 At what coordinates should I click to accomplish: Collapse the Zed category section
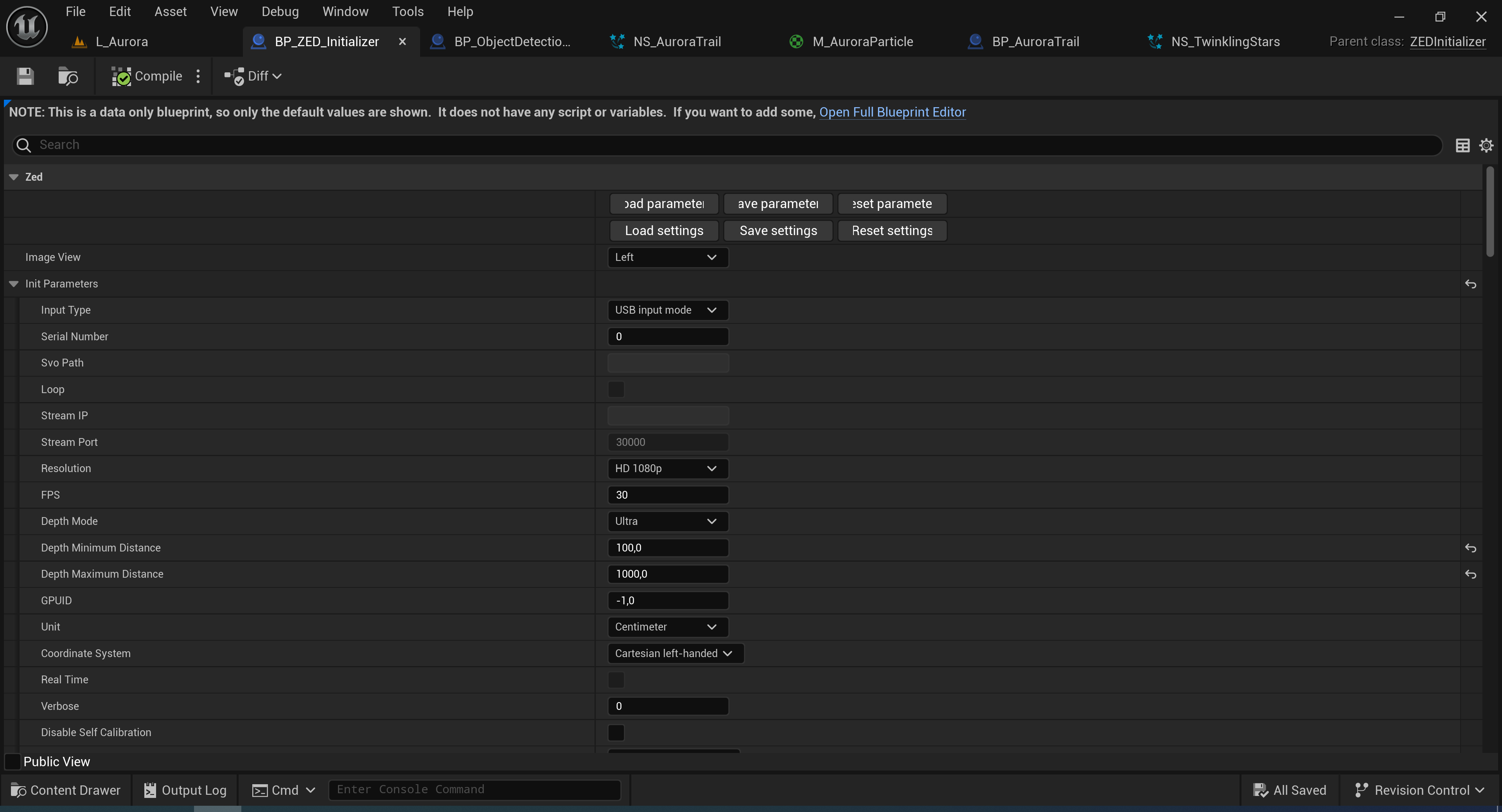pyautogui.click(x=14, y=177)
